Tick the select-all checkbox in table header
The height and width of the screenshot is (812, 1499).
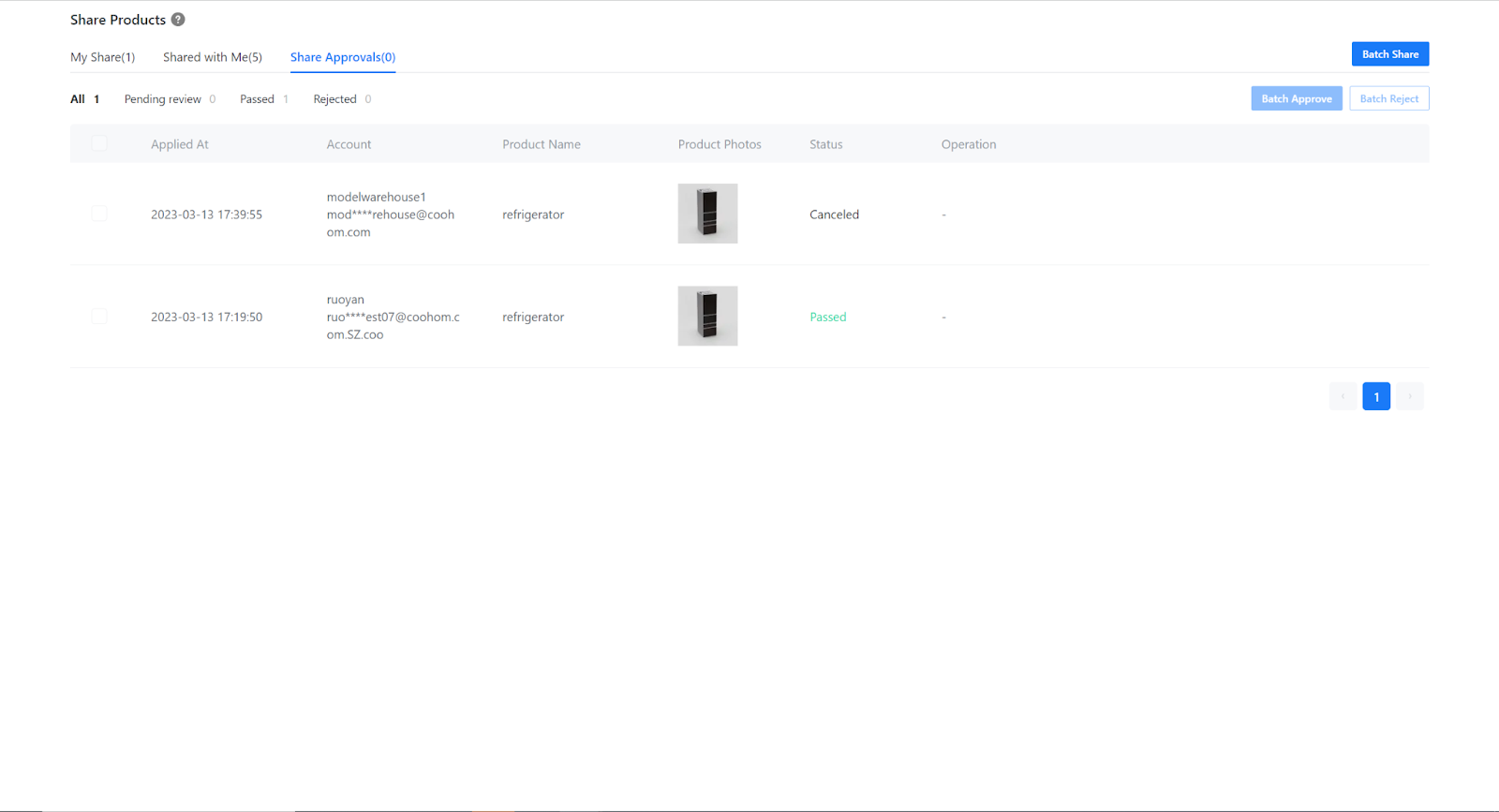(99, 144)
